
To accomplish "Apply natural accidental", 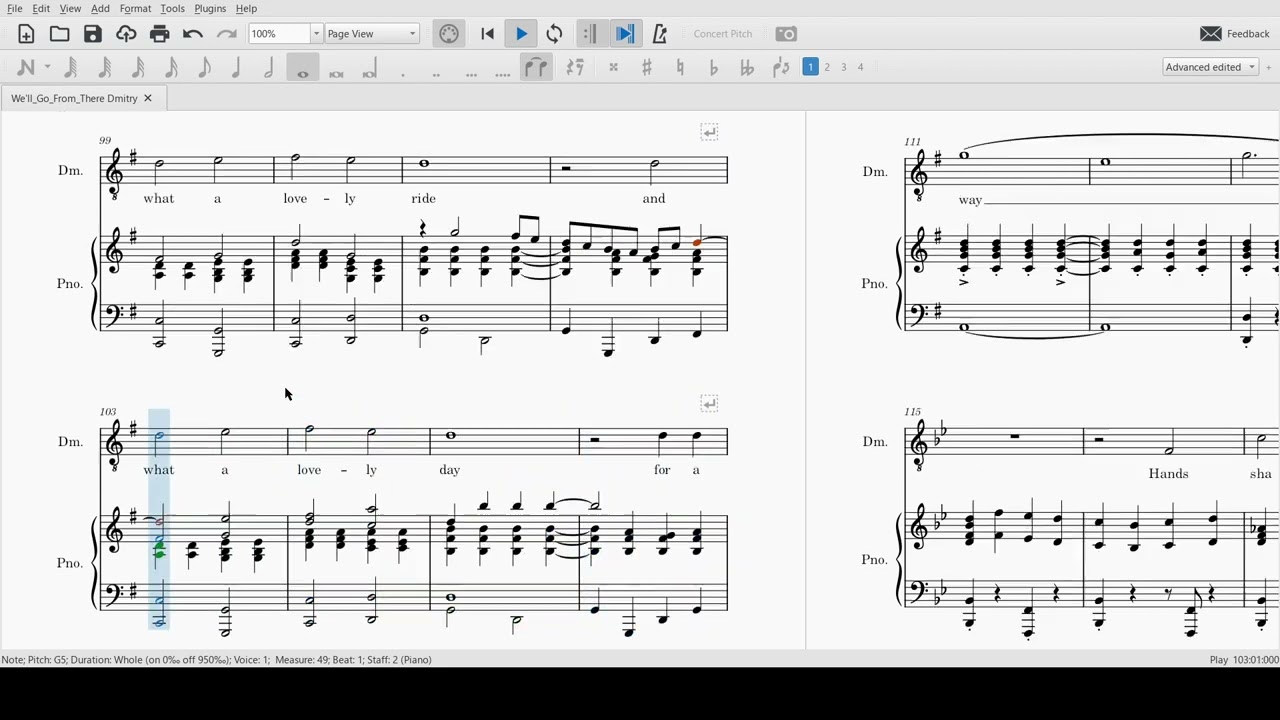I will tap(680, 67).
